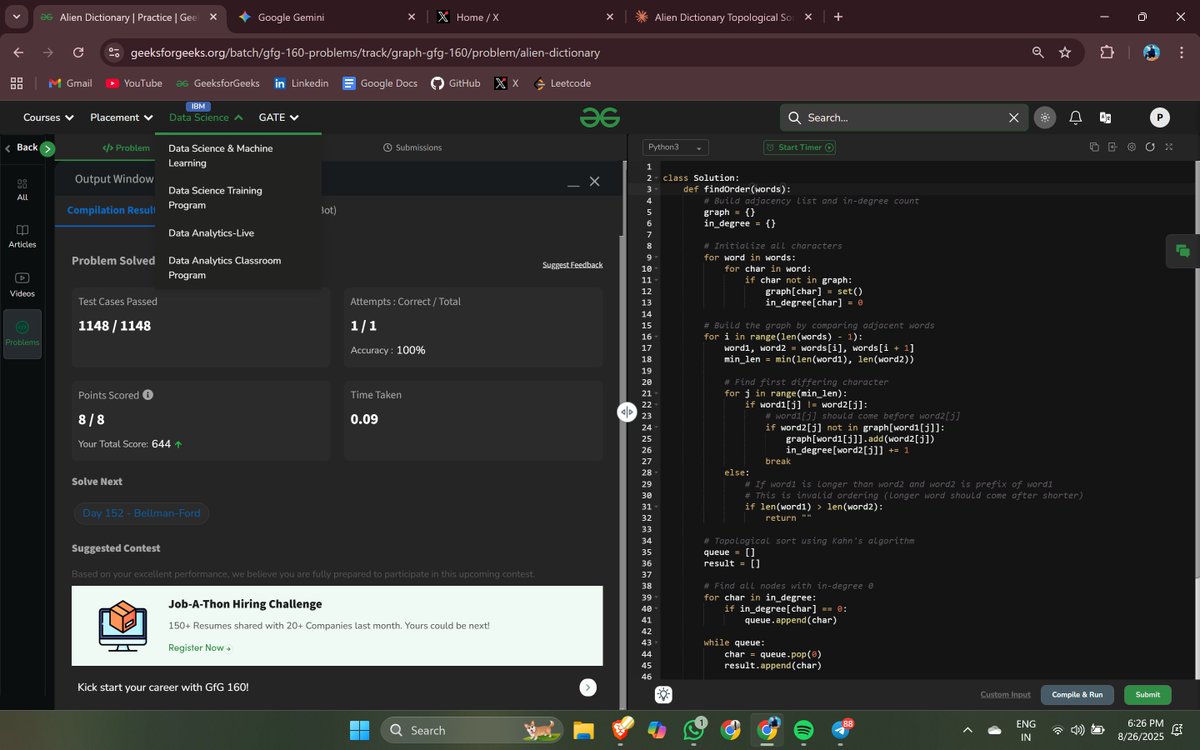Collapse the findOrder function fold arrow
Image resolution: width=1200 pixels, height=750 pixels.
[654, 189]
